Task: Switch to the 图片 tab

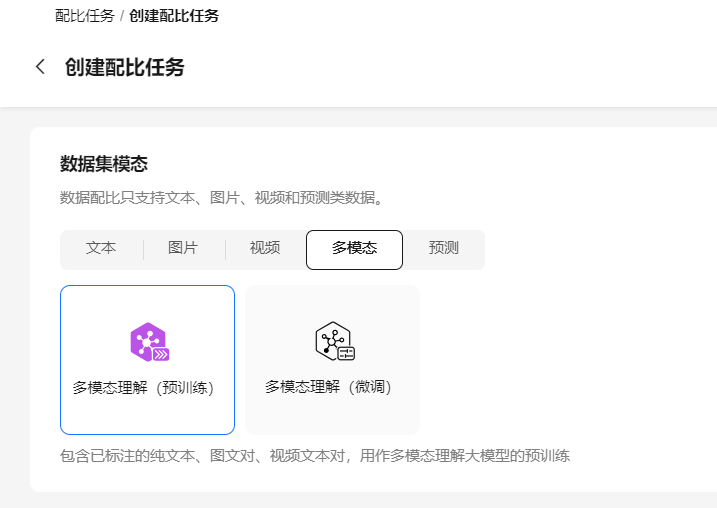Action: 183,249
